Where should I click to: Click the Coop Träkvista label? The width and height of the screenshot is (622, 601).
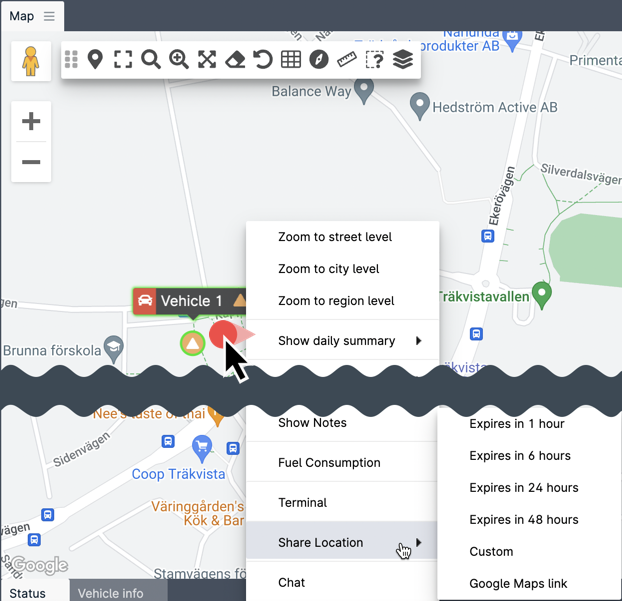pyautogui.click(x=179, y=474)
